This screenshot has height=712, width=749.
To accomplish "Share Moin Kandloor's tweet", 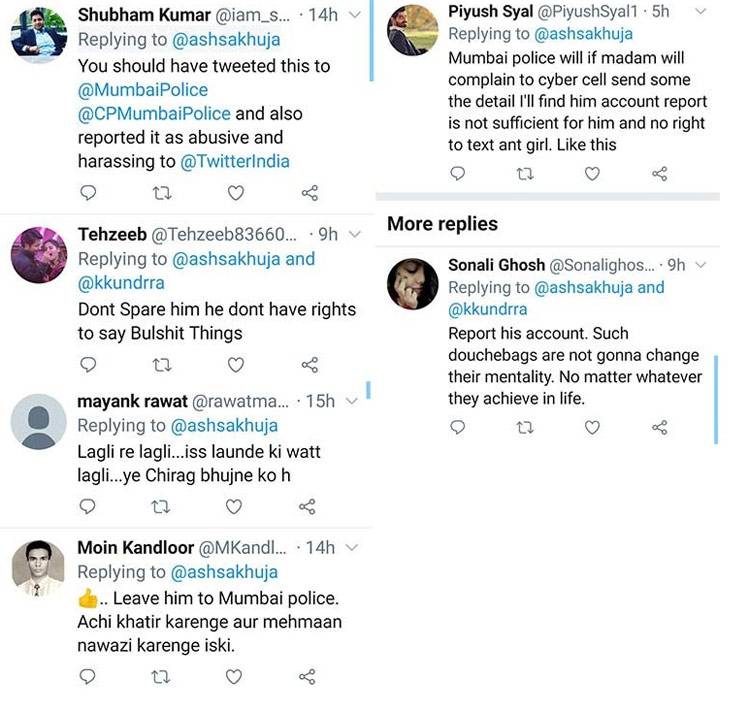I will (309, 677).
